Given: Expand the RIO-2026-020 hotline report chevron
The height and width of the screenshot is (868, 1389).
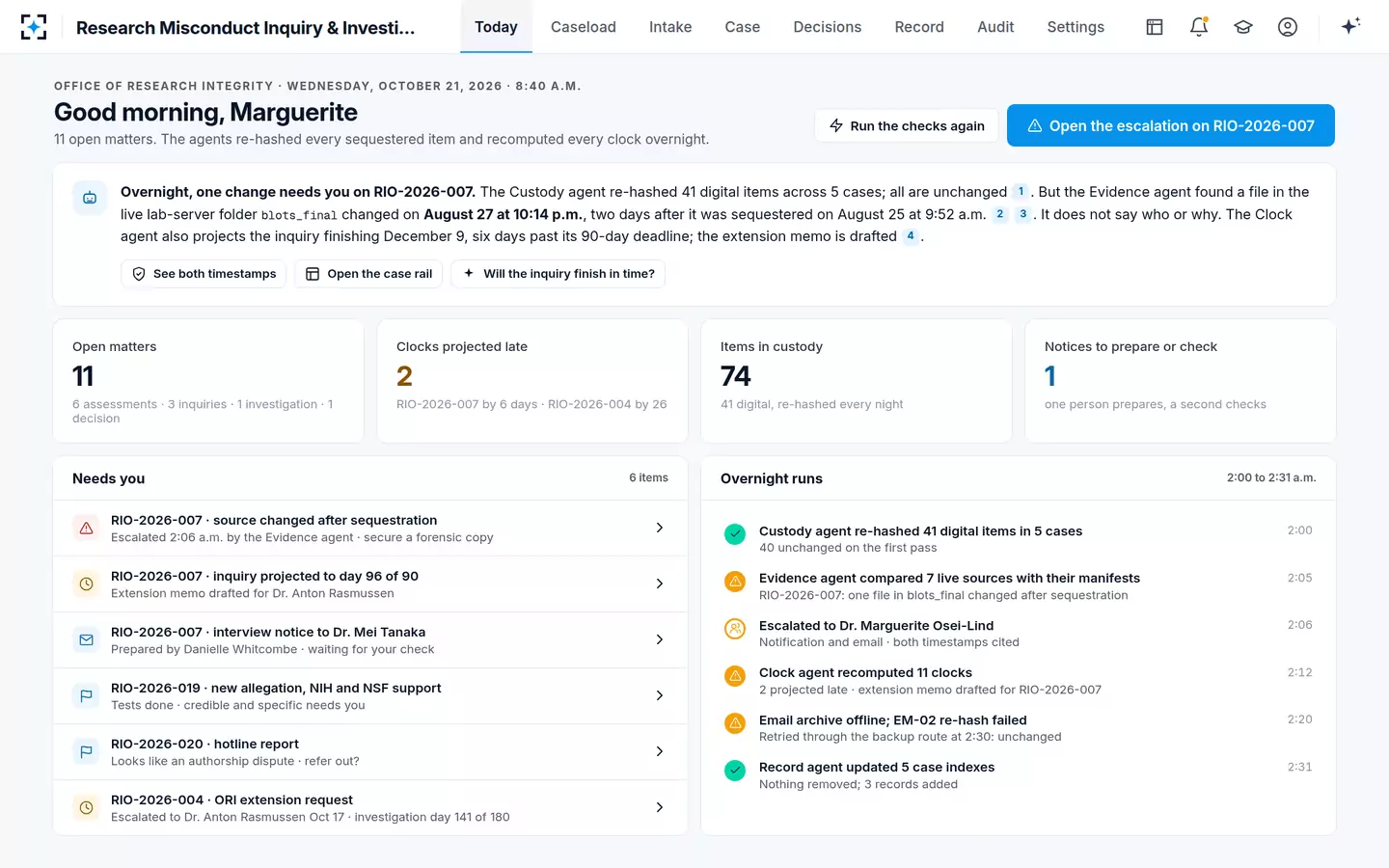Looking at the screenshot, I should click(660, 751).
